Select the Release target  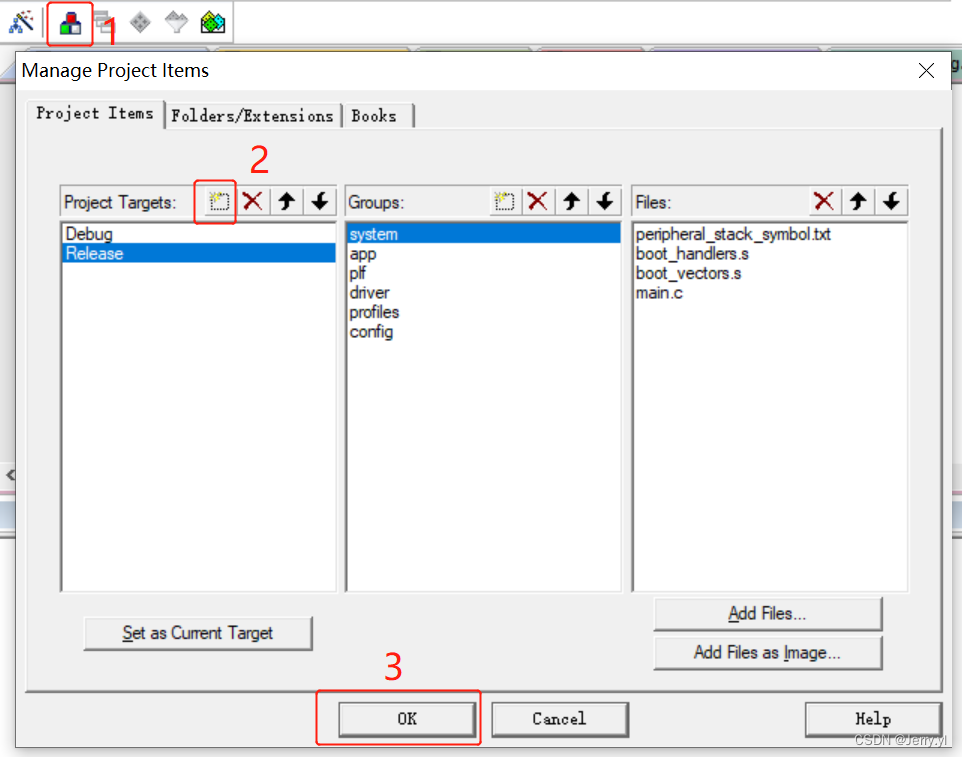click(199, 253)
